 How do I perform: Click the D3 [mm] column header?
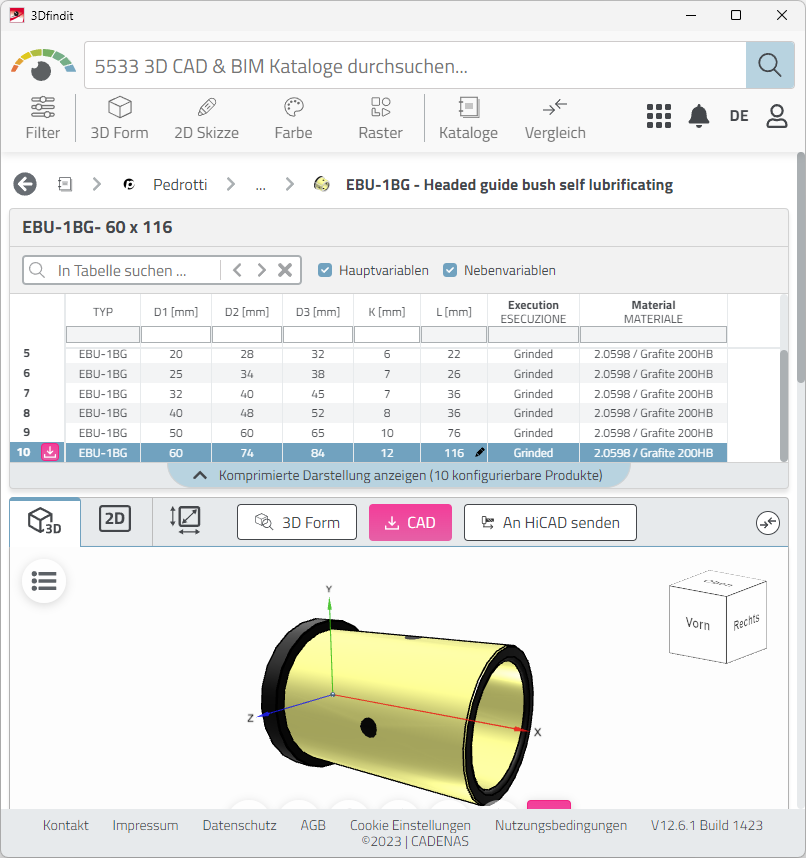coord(318,312)
